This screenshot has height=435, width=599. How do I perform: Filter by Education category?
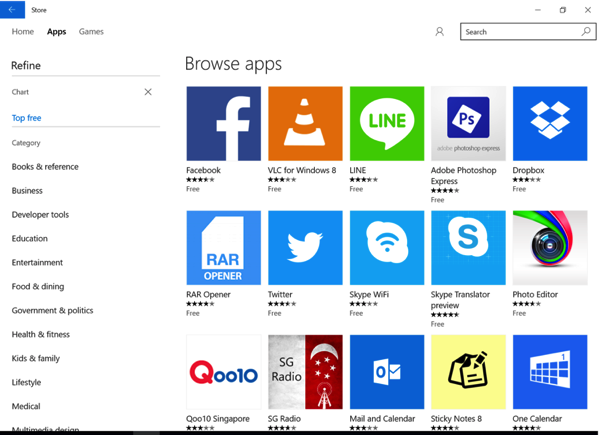30,239
